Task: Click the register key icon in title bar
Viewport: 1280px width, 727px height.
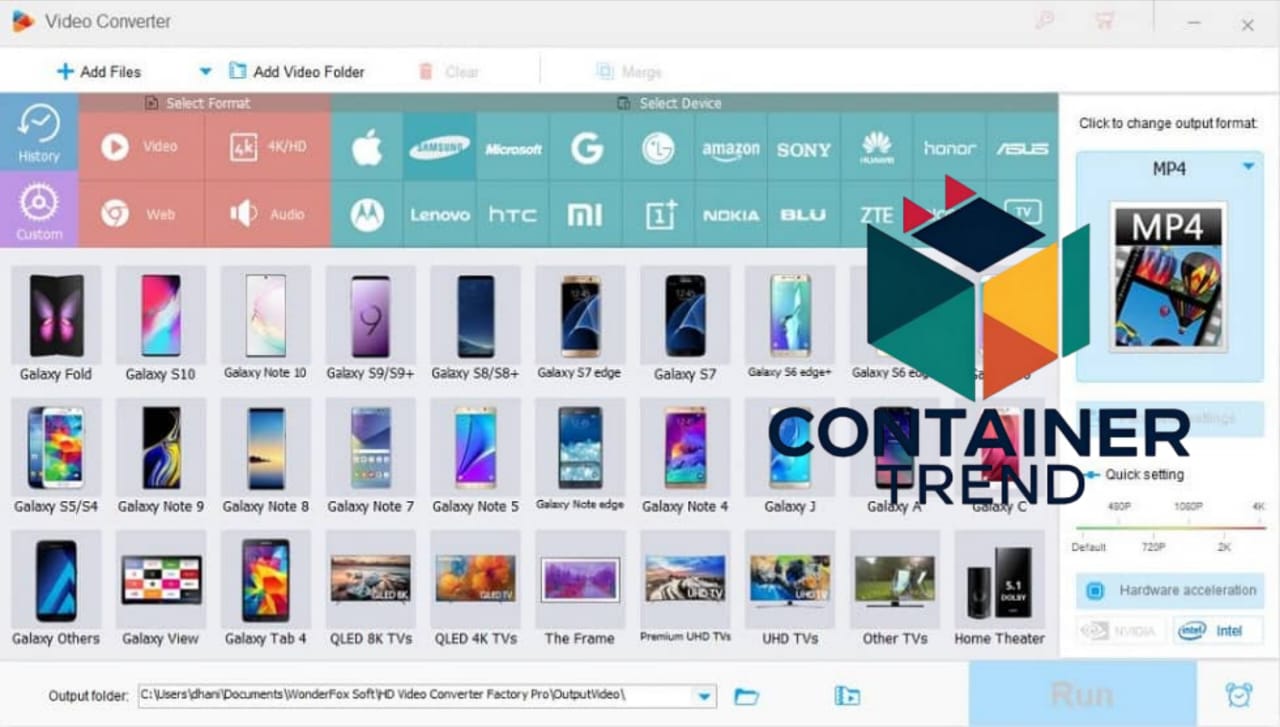Action: [1044, 19]
